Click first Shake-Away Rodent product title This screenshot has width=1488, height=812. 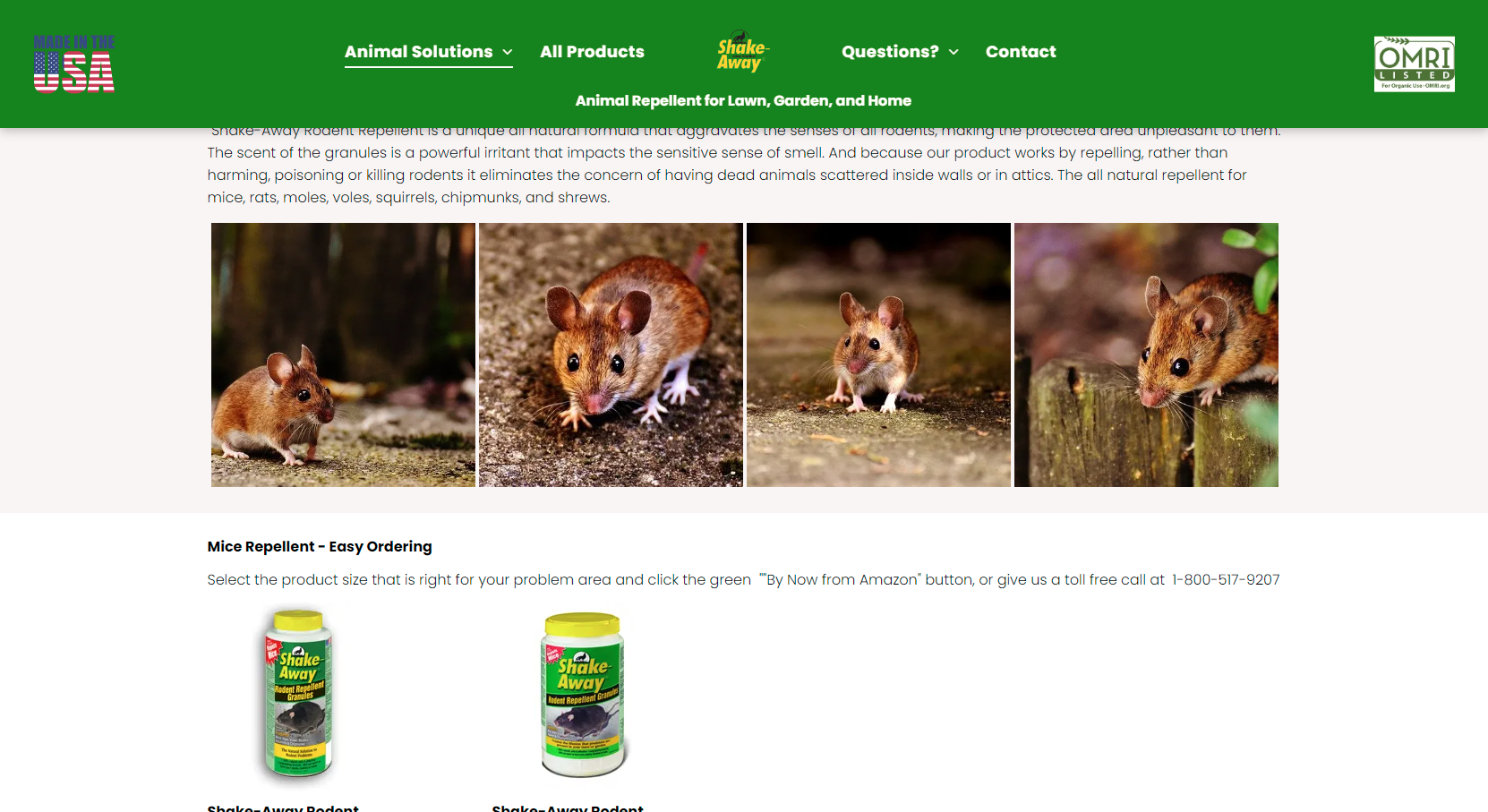tap(283, 808)
